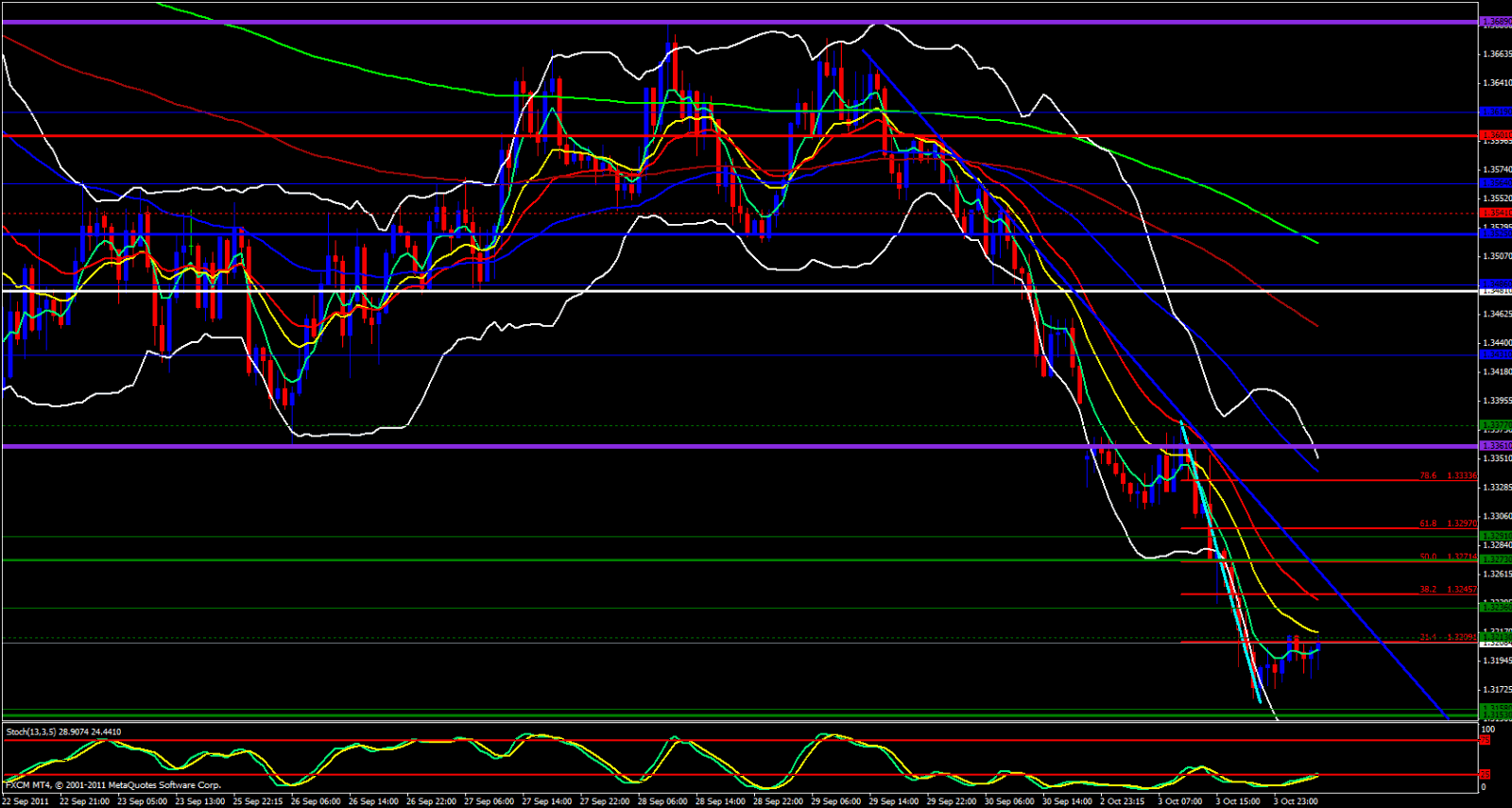The width and height of the screenshot is (1512, 808).
Task: Click the FXCM MT4 copyright text
Action: [x=112, y=785]
